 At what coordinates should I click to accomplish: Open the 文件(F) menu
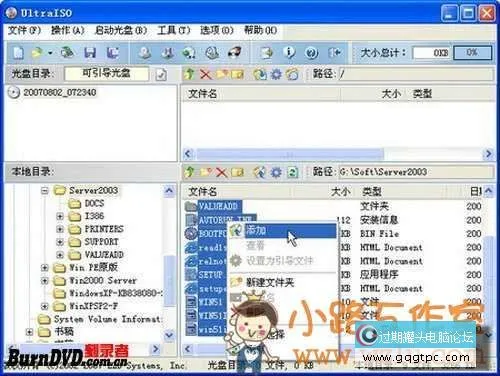[x=24, y=30]
